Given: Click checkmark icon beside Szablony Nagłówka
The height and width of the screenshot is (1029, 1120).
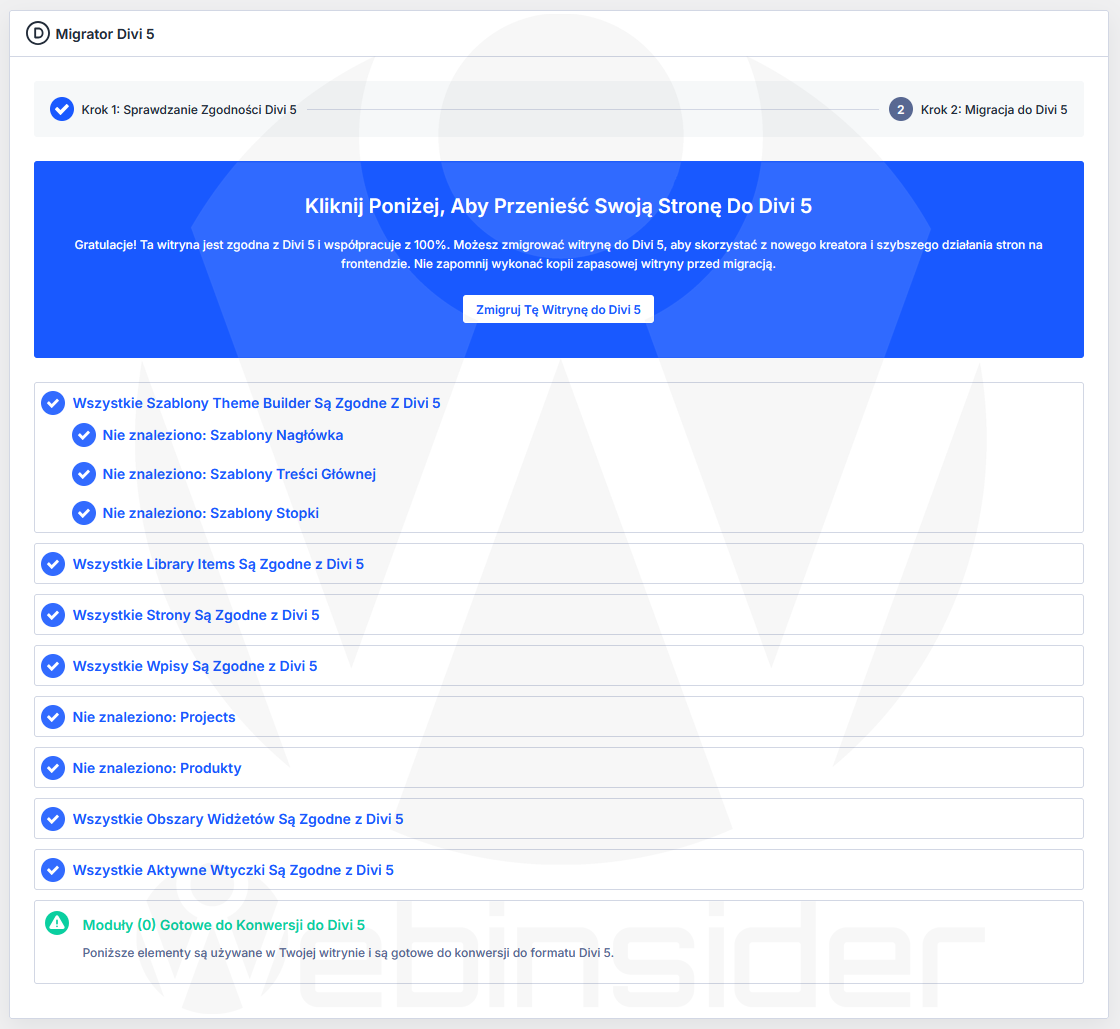Looking at the screenshot, I should [84, 435].
